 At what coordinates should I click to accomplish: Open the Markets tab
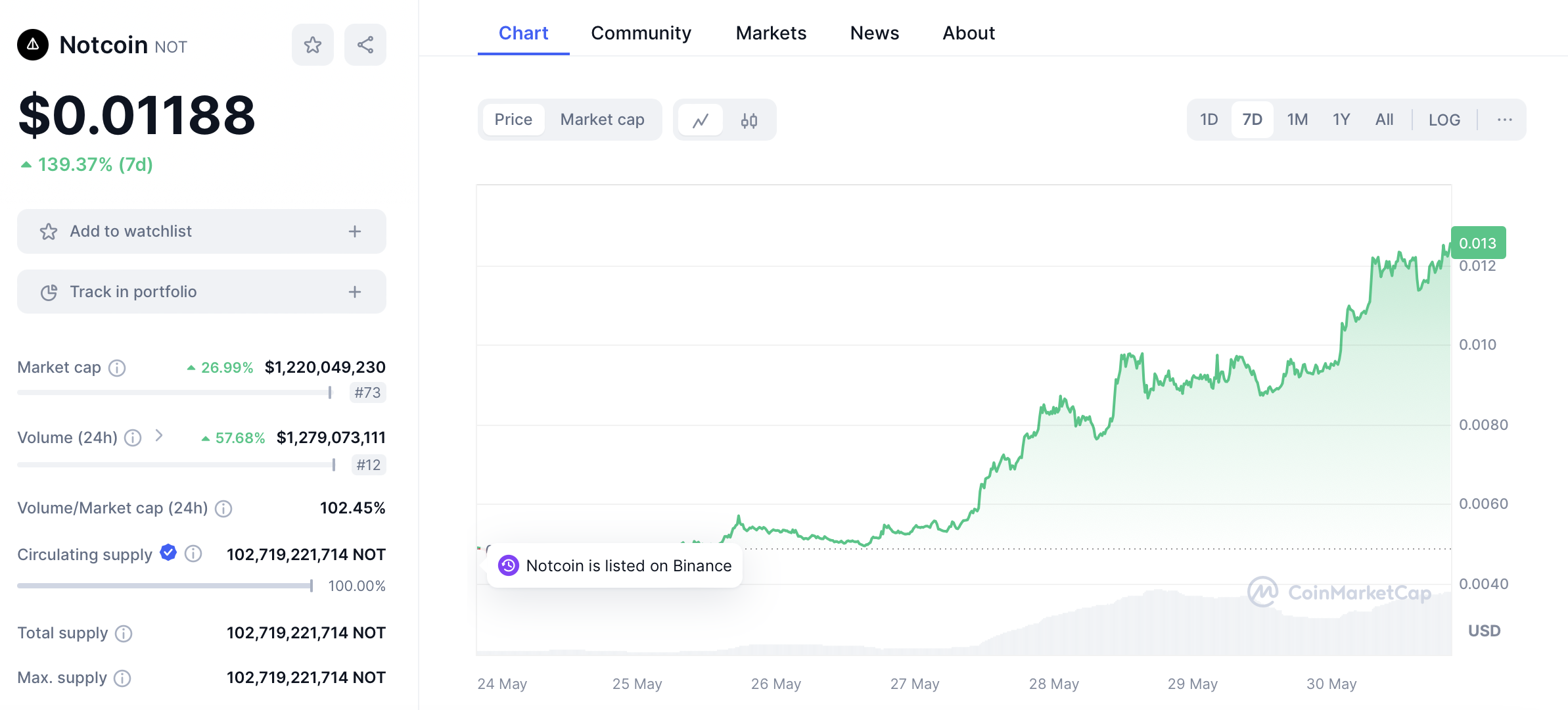click(x=771, y=33)
